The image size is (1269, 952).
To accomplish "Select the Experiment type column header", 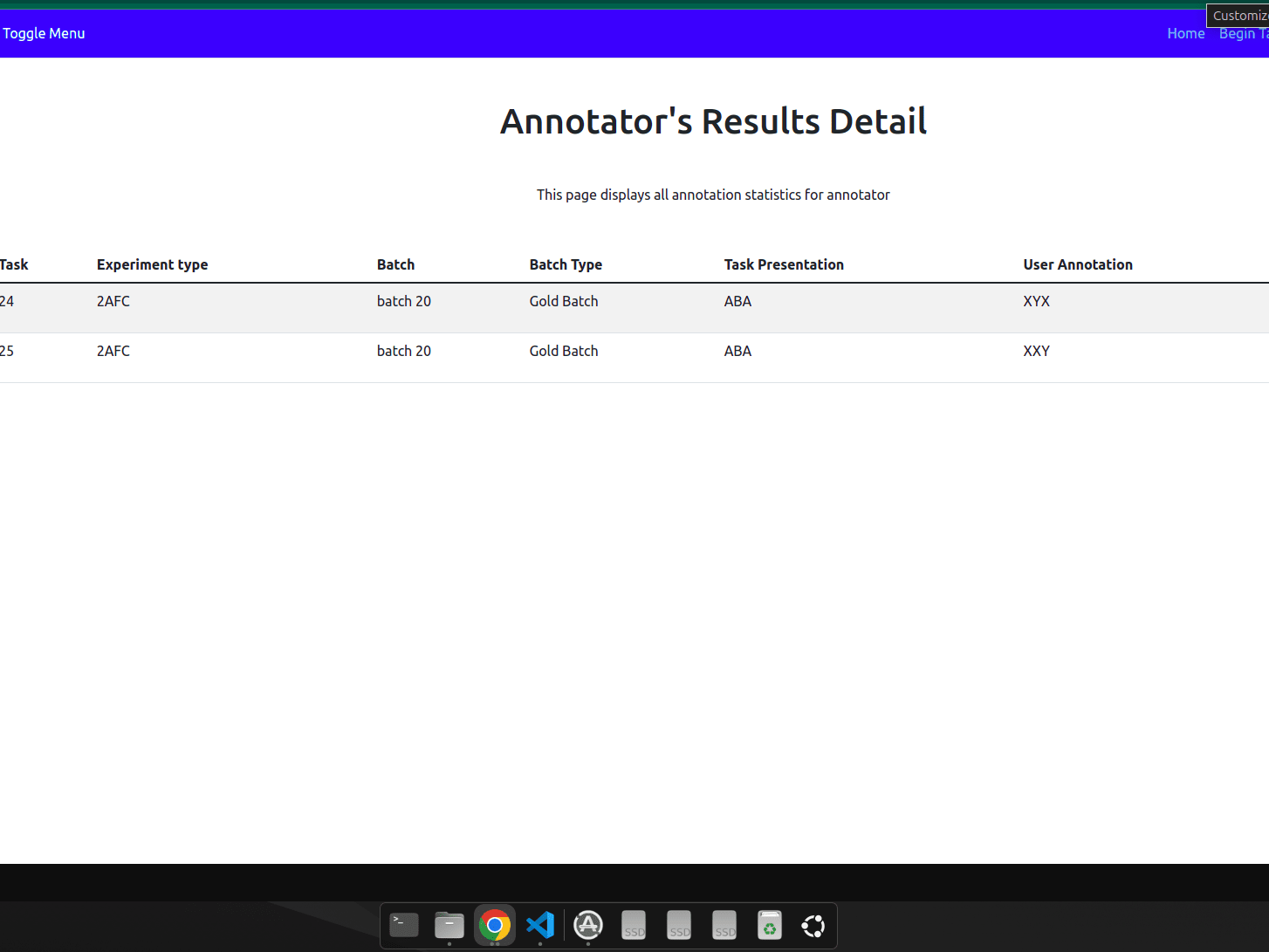I will (x=152, y=264).
